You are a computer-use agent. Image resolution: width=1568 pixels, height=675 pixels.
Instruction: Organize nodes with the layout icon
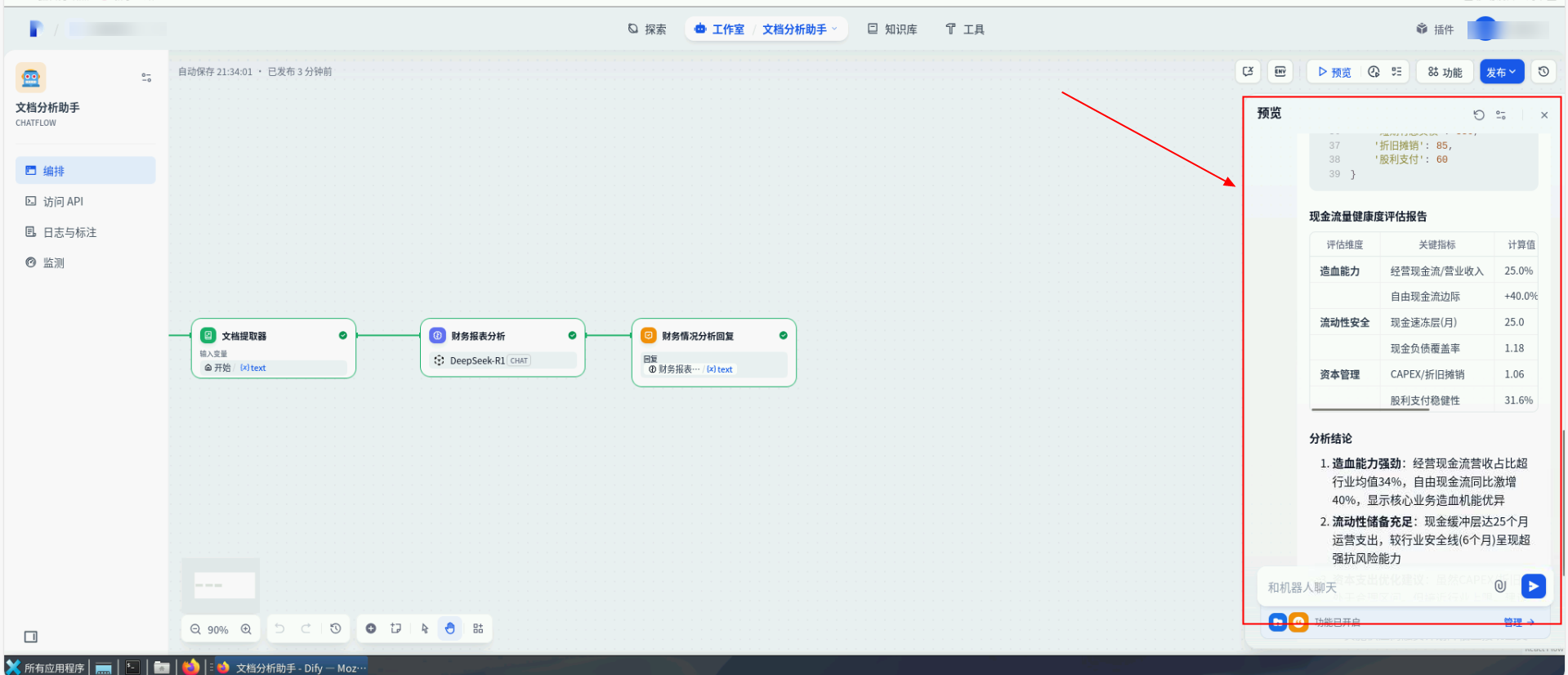coord(478,628)
